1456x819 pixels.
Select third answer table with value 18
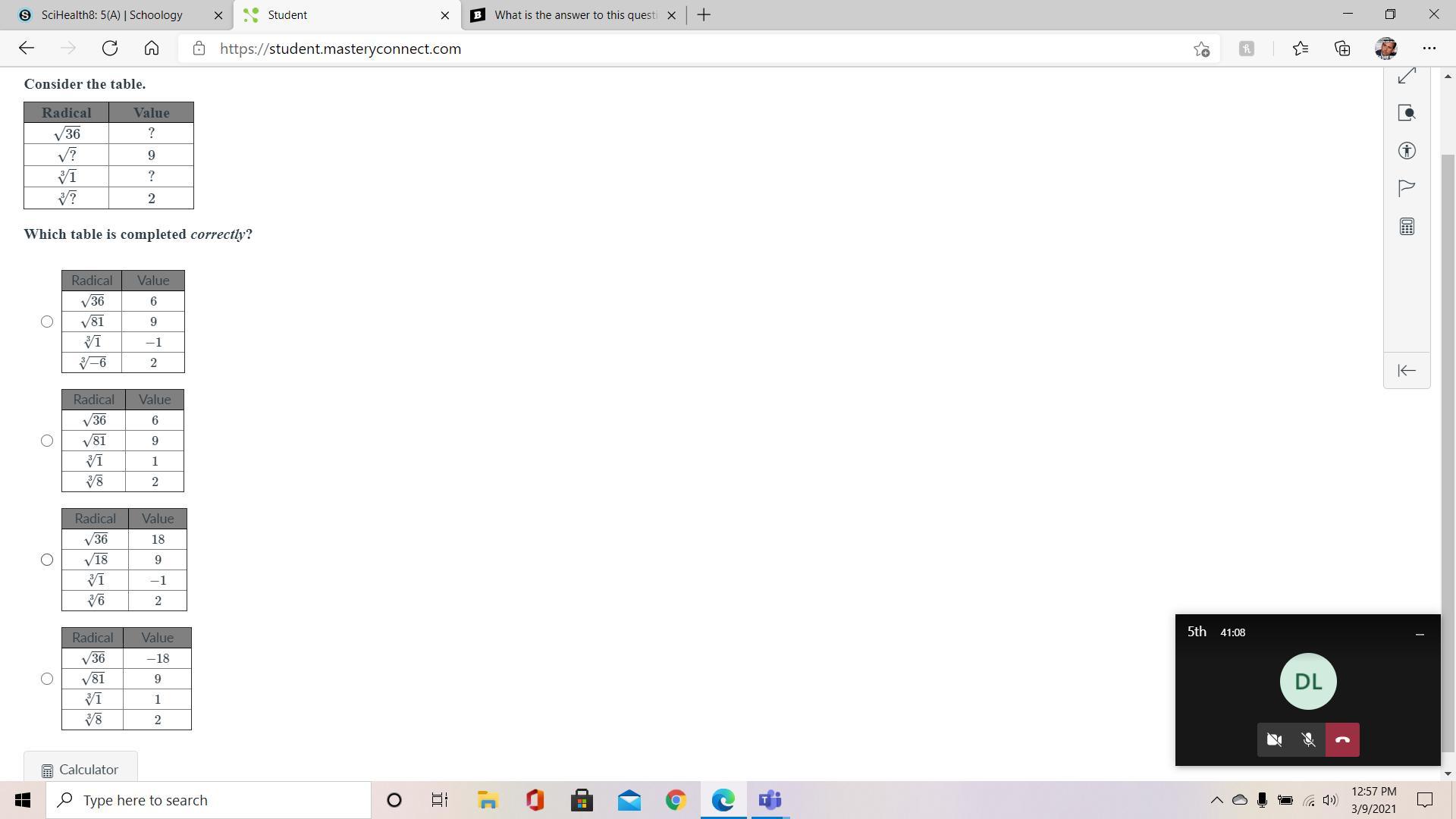pyautogui.click(x=47, y=560)
